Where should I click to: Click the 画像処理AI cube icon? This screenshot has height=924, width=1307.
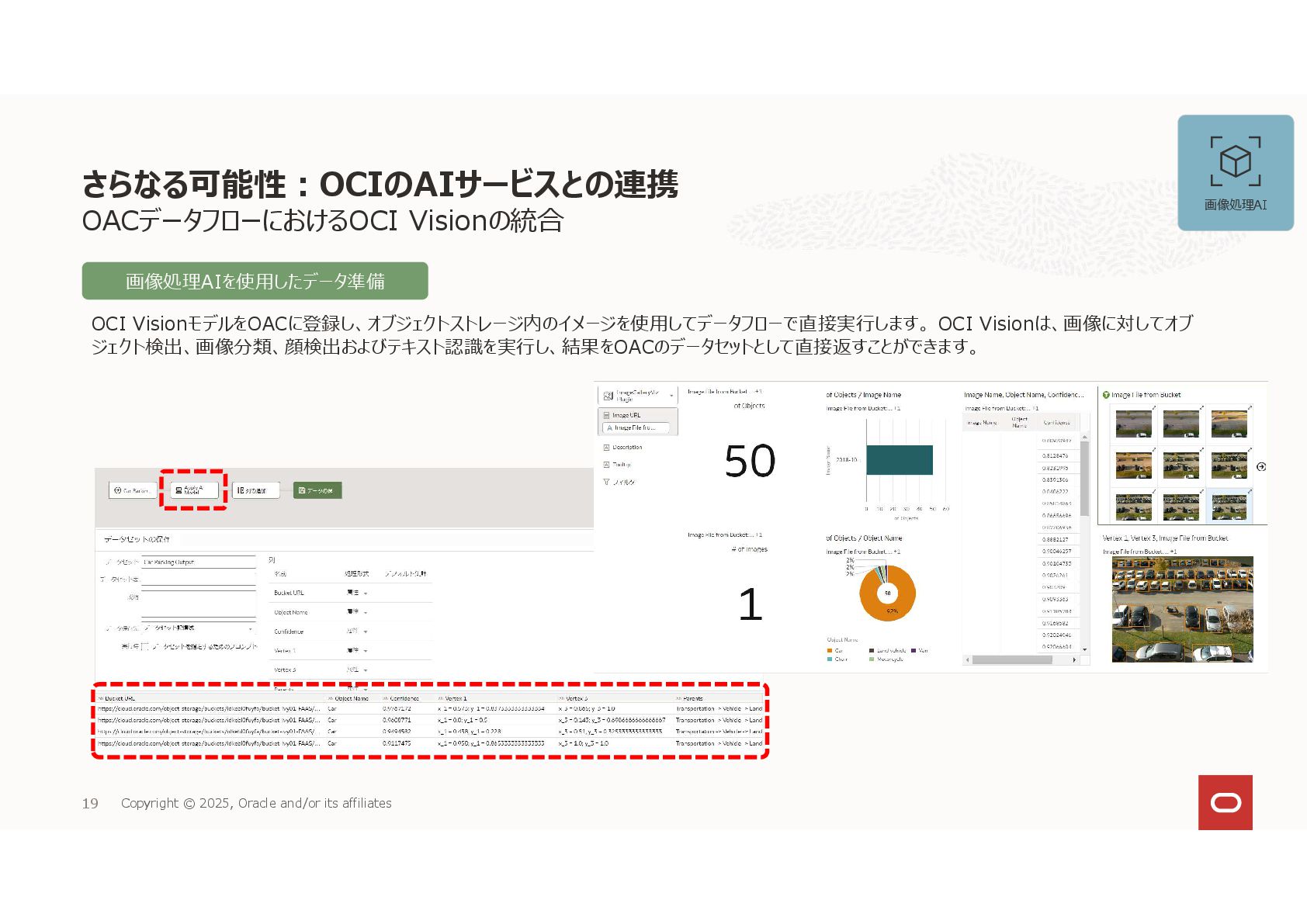(x=1235, y=161)
